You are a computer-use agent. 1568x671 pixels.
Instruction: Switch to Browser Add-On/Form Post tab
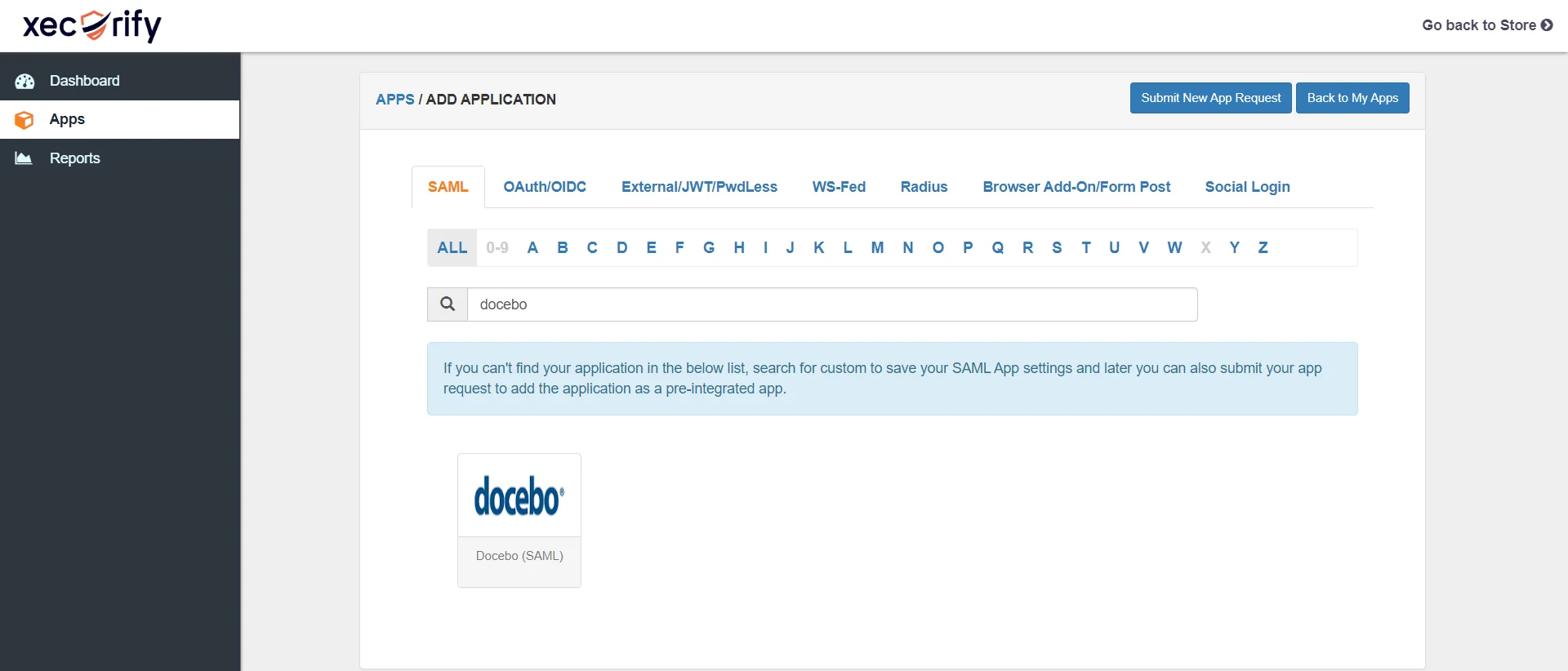1076,187
